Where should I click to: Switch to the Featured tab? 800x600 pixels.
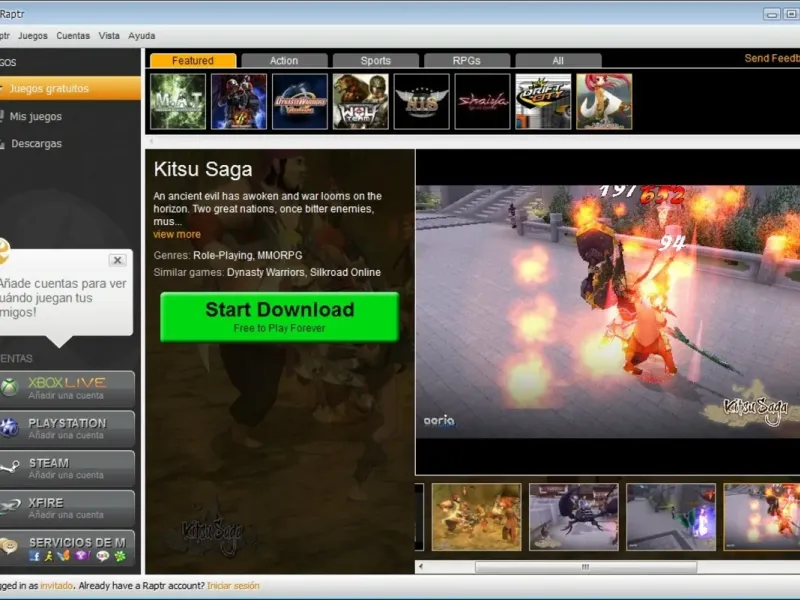[x=193, y=61]
